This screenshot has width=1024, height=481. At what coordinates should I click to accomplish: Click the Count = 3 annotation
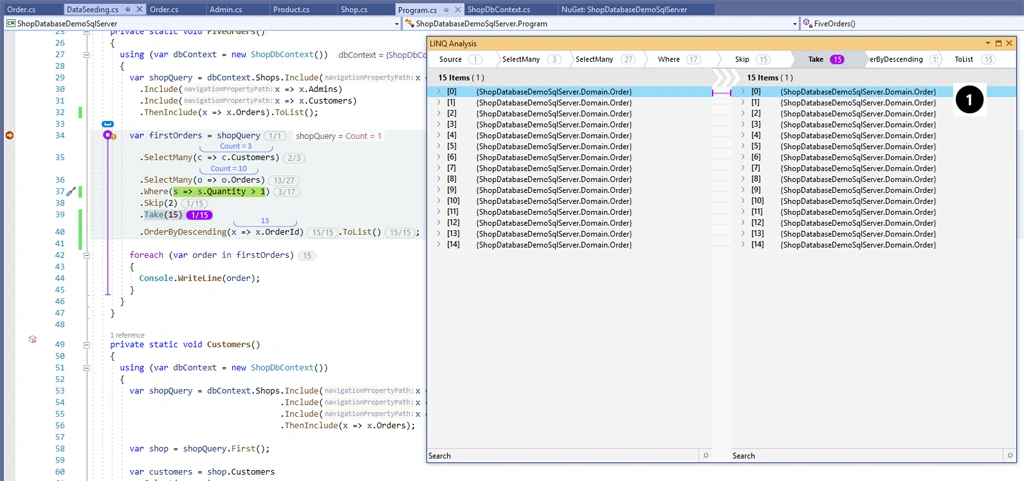pos(236,146)
